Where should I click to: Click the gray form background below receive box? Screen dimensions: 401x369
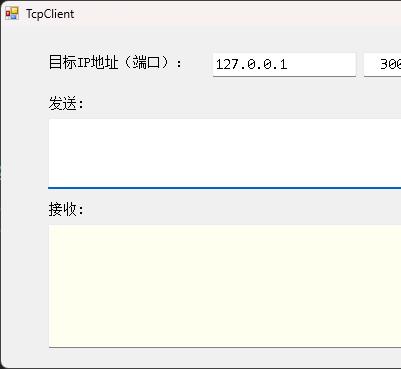[225, 357]
